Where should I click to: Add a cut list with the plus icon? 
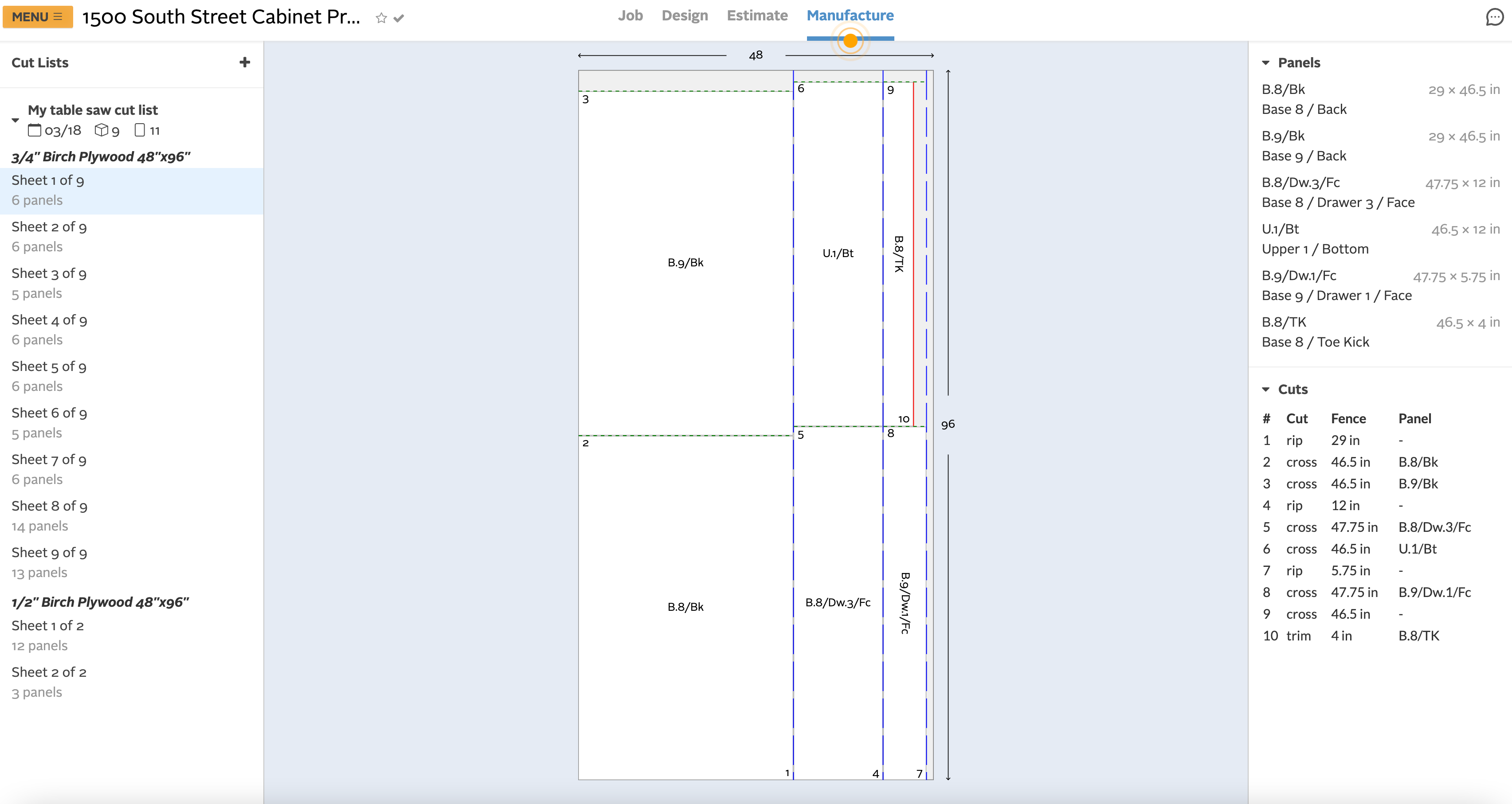pos(245,62)
